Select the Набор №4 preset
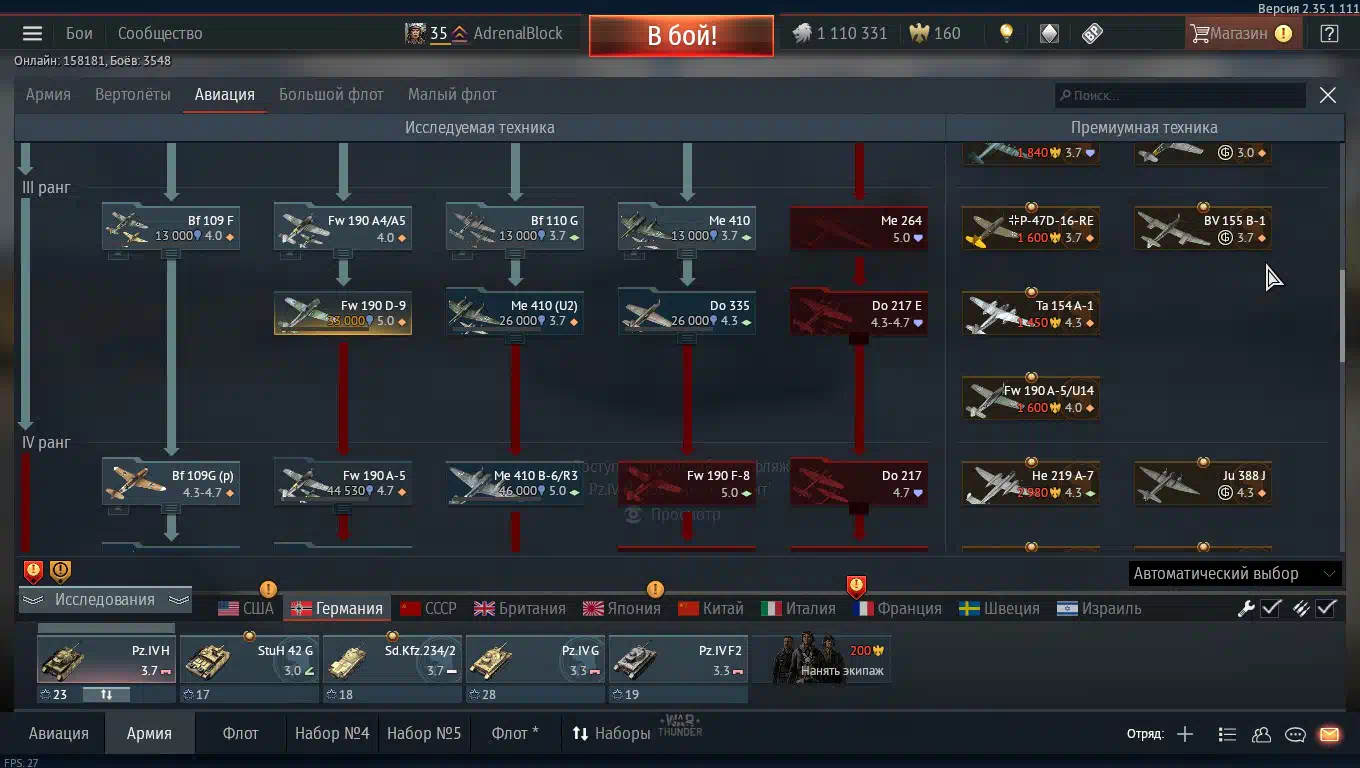The height and width of the screenshot is (768, 1360). [332, 733]
